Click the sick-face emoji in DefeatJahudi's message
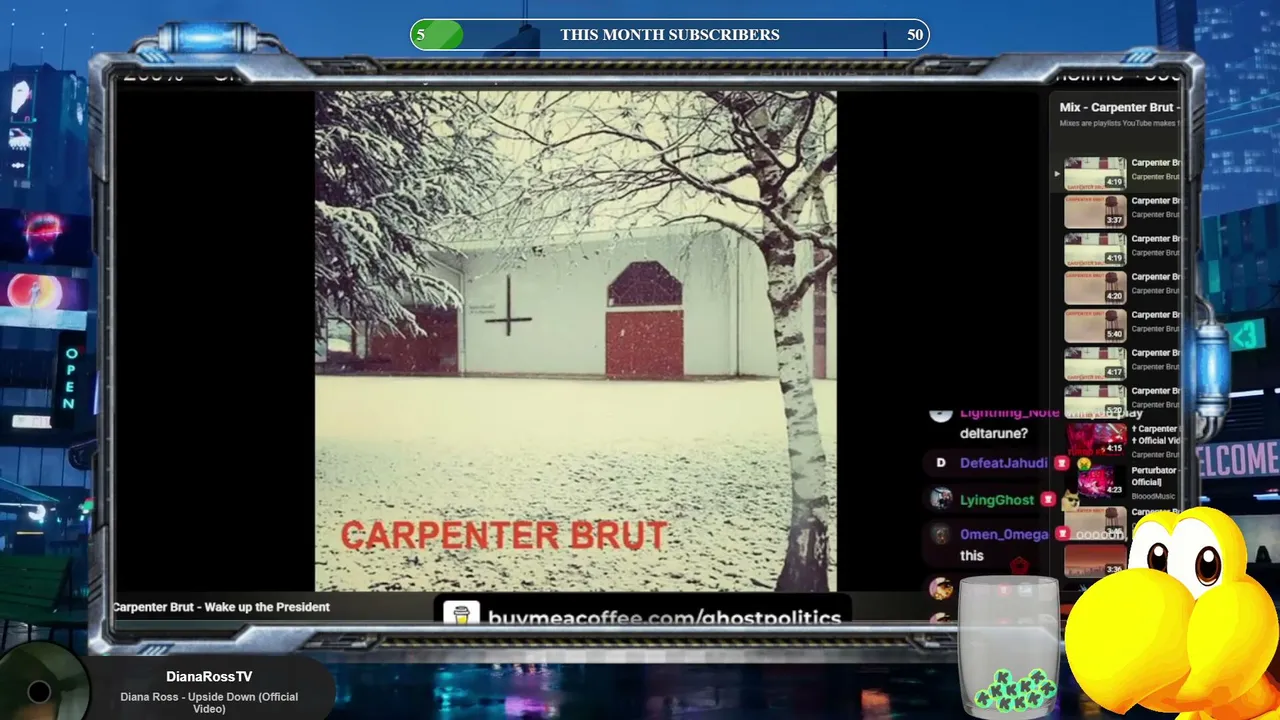 1083,463
